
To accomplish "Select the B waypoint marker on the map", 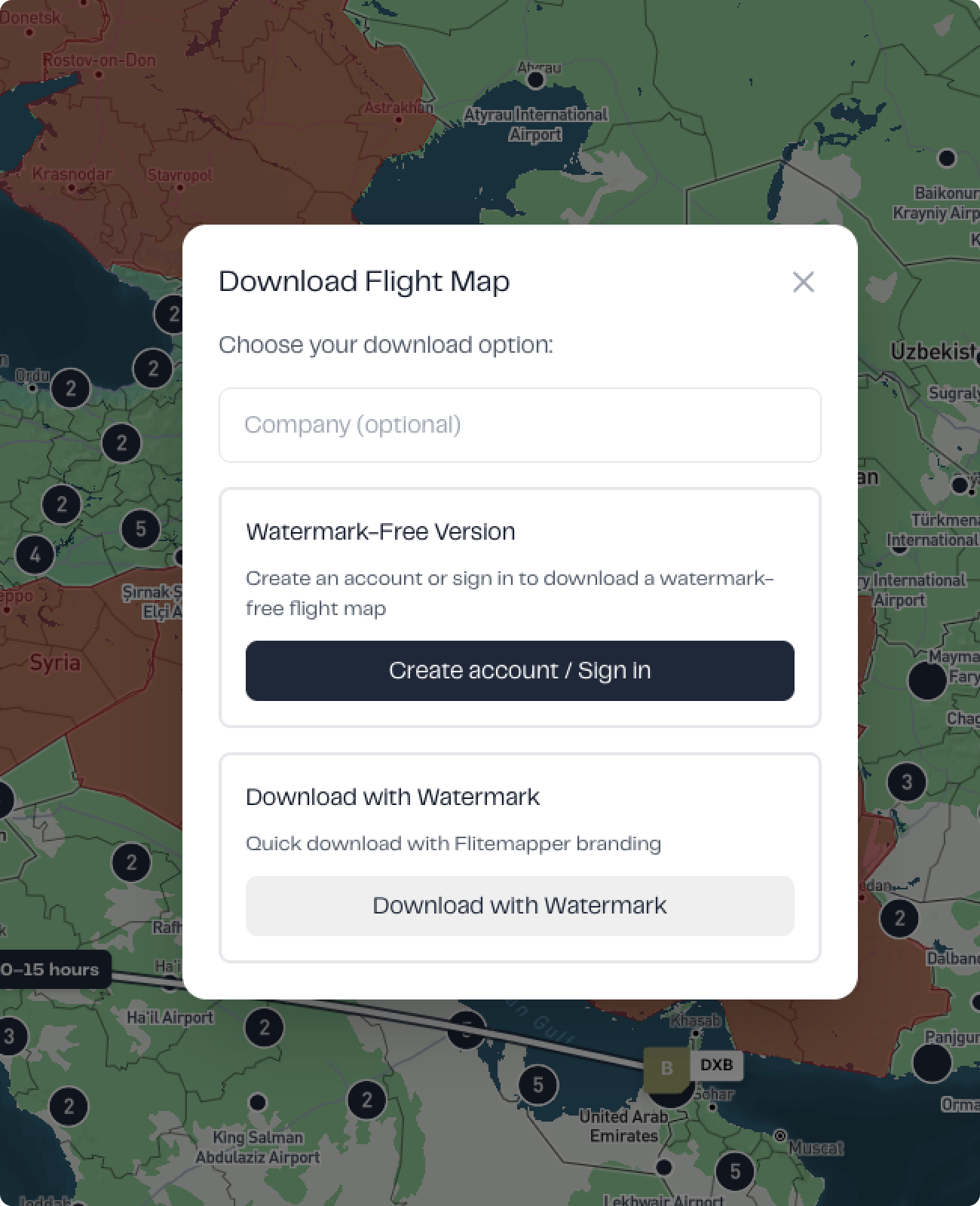I will coord(666,1069).
